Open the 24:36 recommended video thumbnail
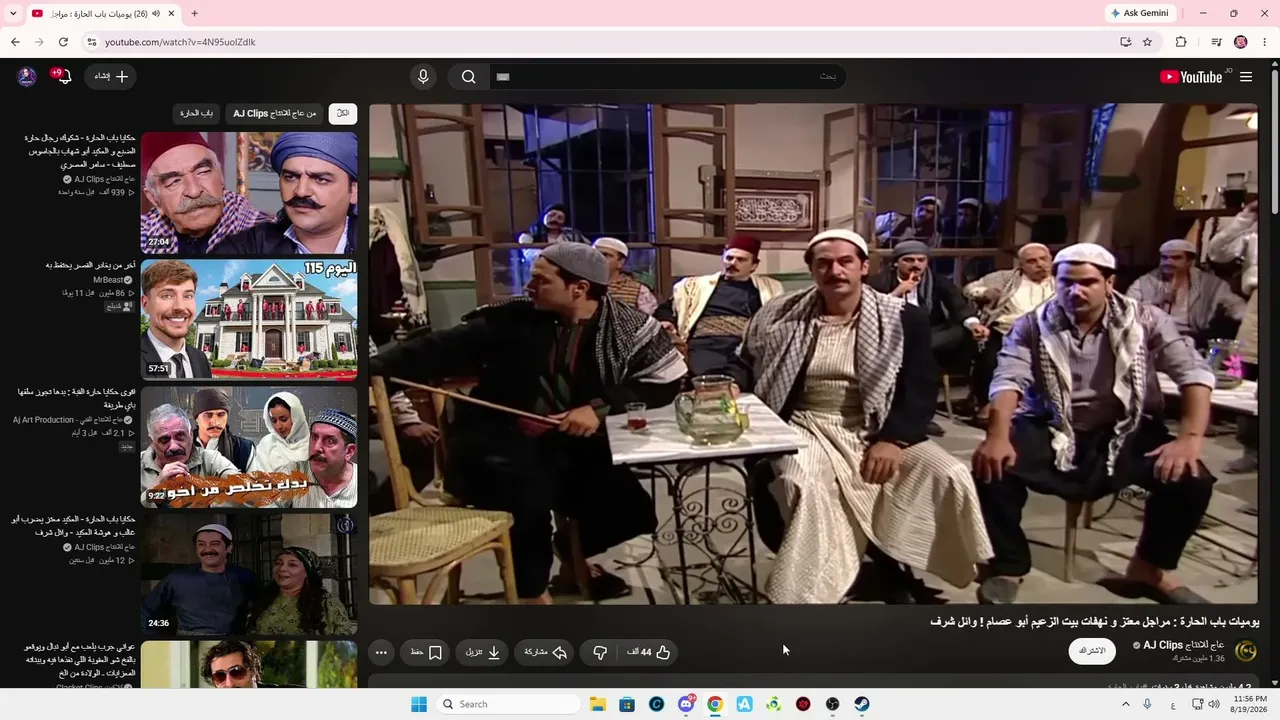 (x=249, y=574)
